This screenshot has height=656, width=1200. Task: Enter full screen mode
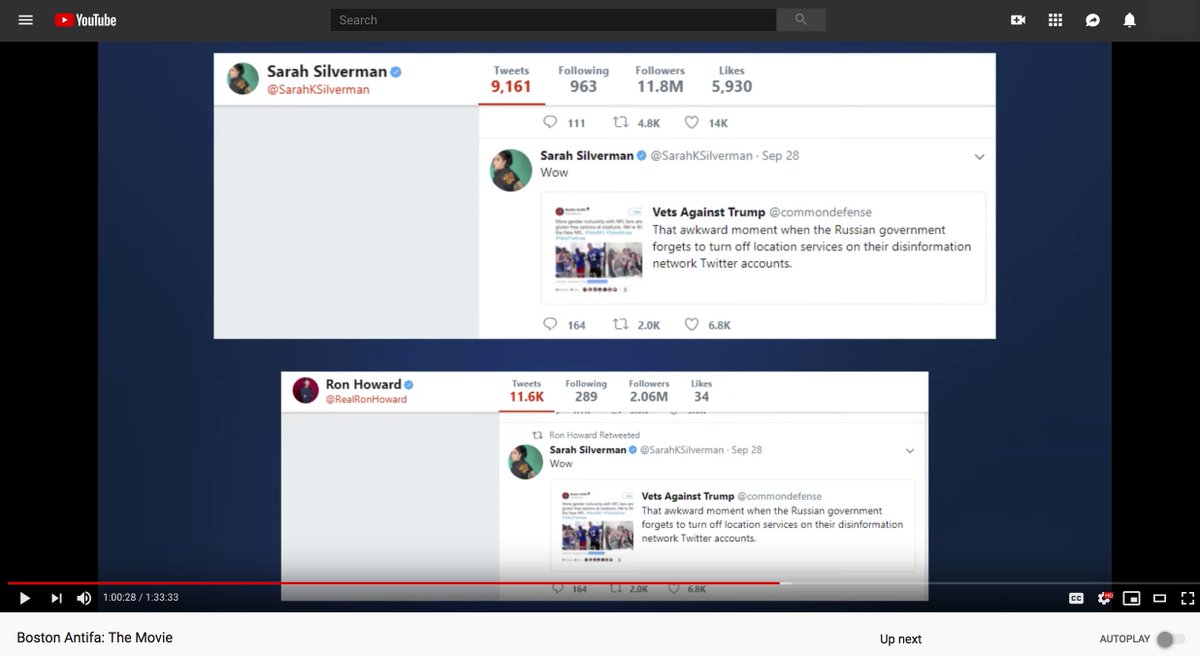point(1187,598)
